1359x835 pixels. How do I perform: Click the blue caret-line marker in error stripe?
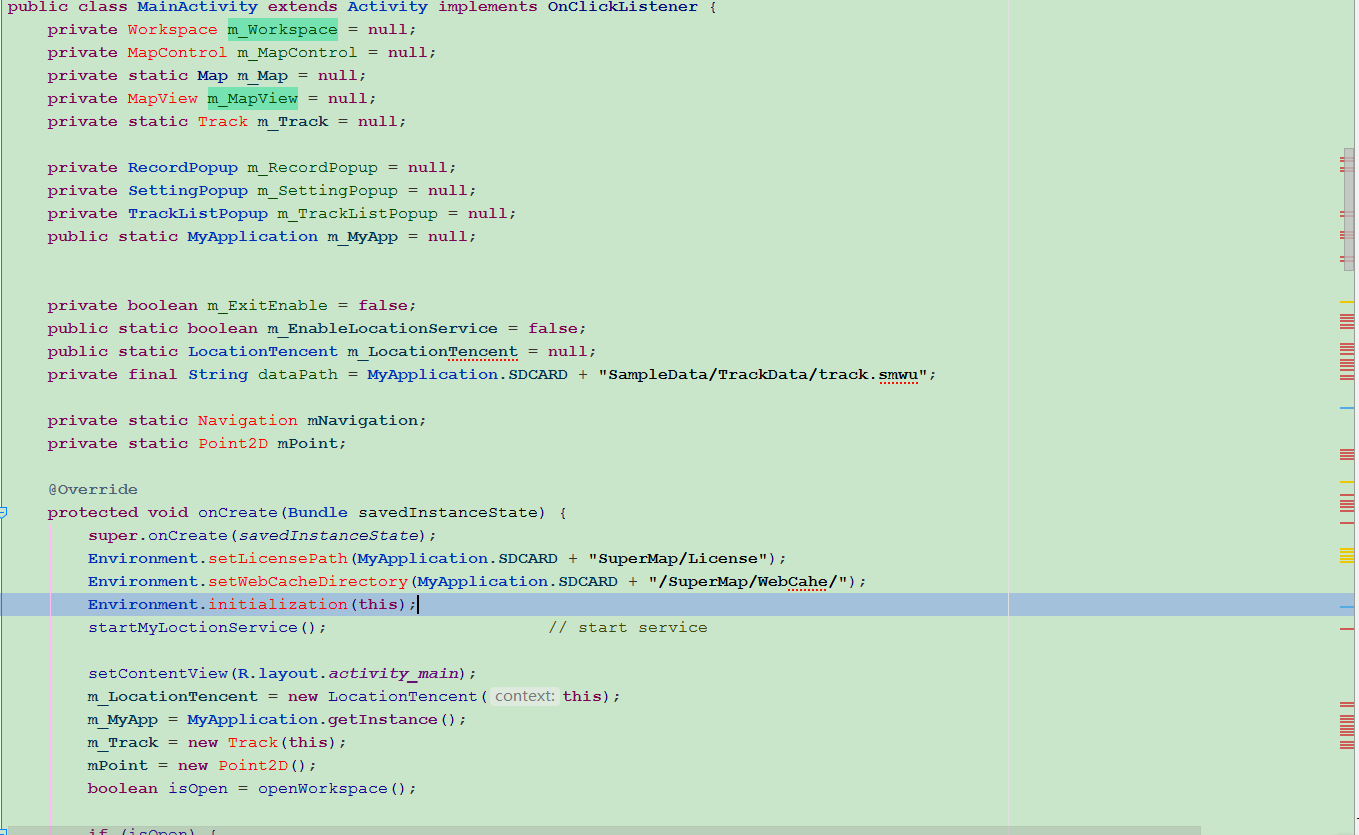[1346, 607]
